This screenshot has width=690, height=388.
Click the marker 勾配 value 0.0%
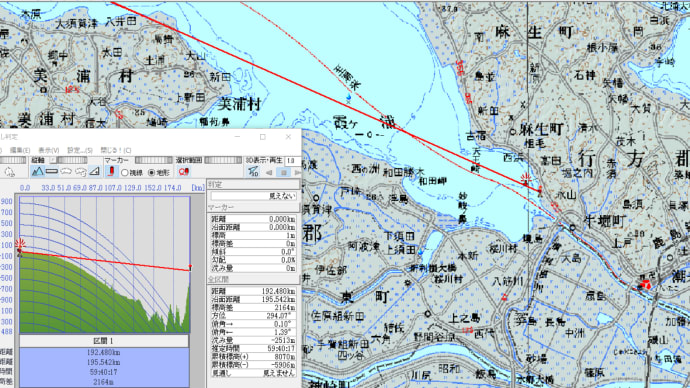click(287, 260)
